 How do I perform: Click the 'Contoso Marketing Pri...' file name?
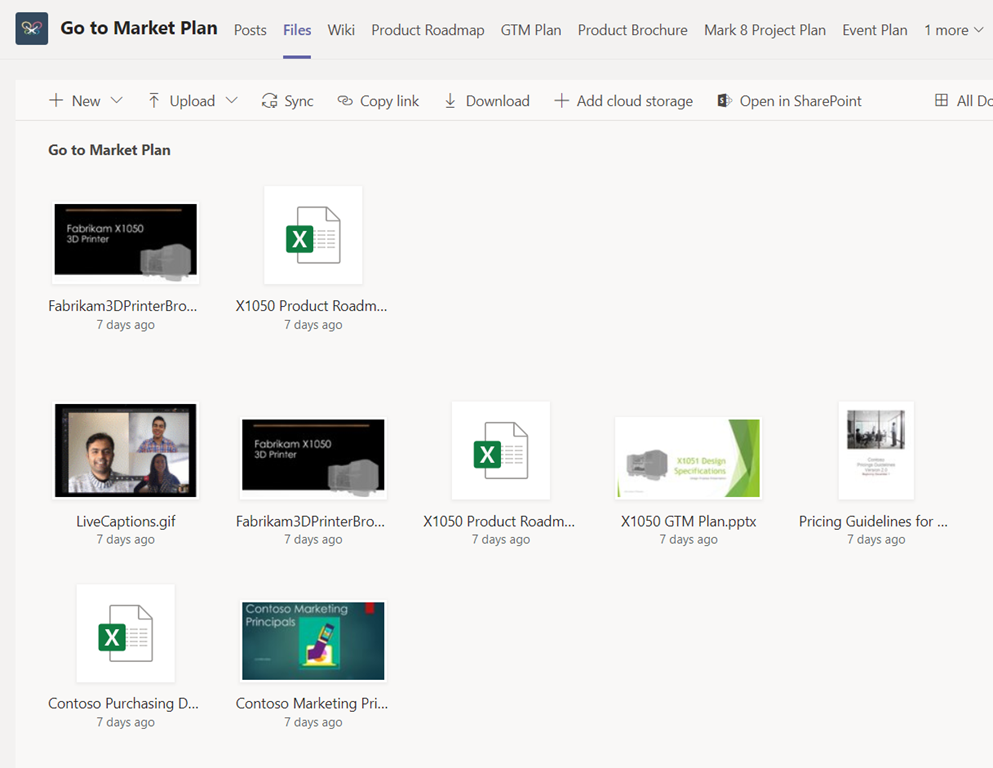(312, 703)
